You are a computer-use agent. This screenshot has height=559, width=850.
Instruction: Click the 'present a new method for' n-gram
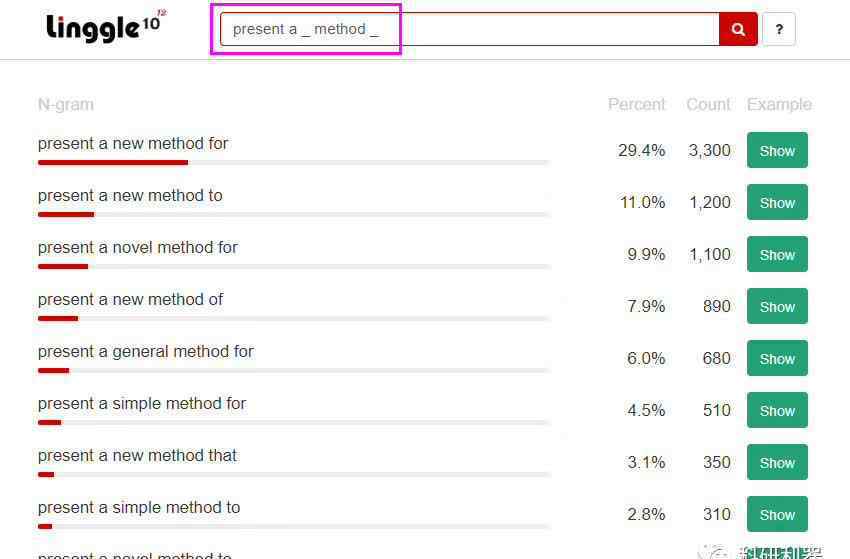click(x=133, y=144)
